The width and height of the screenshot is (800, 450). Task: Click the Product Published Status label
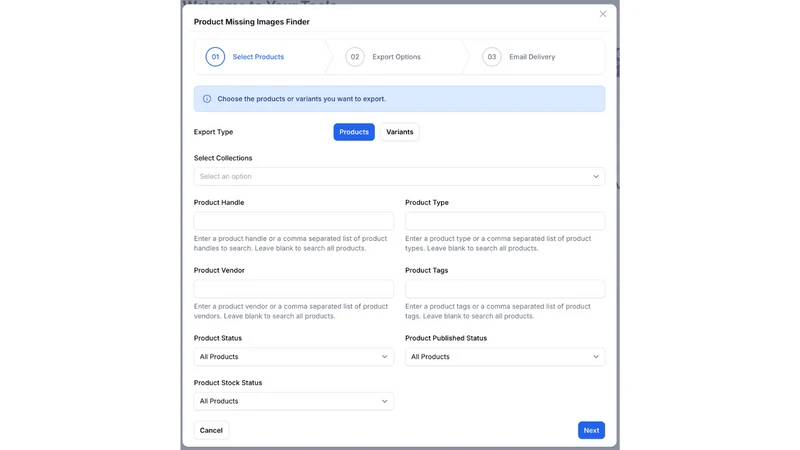tap(446, 338)
